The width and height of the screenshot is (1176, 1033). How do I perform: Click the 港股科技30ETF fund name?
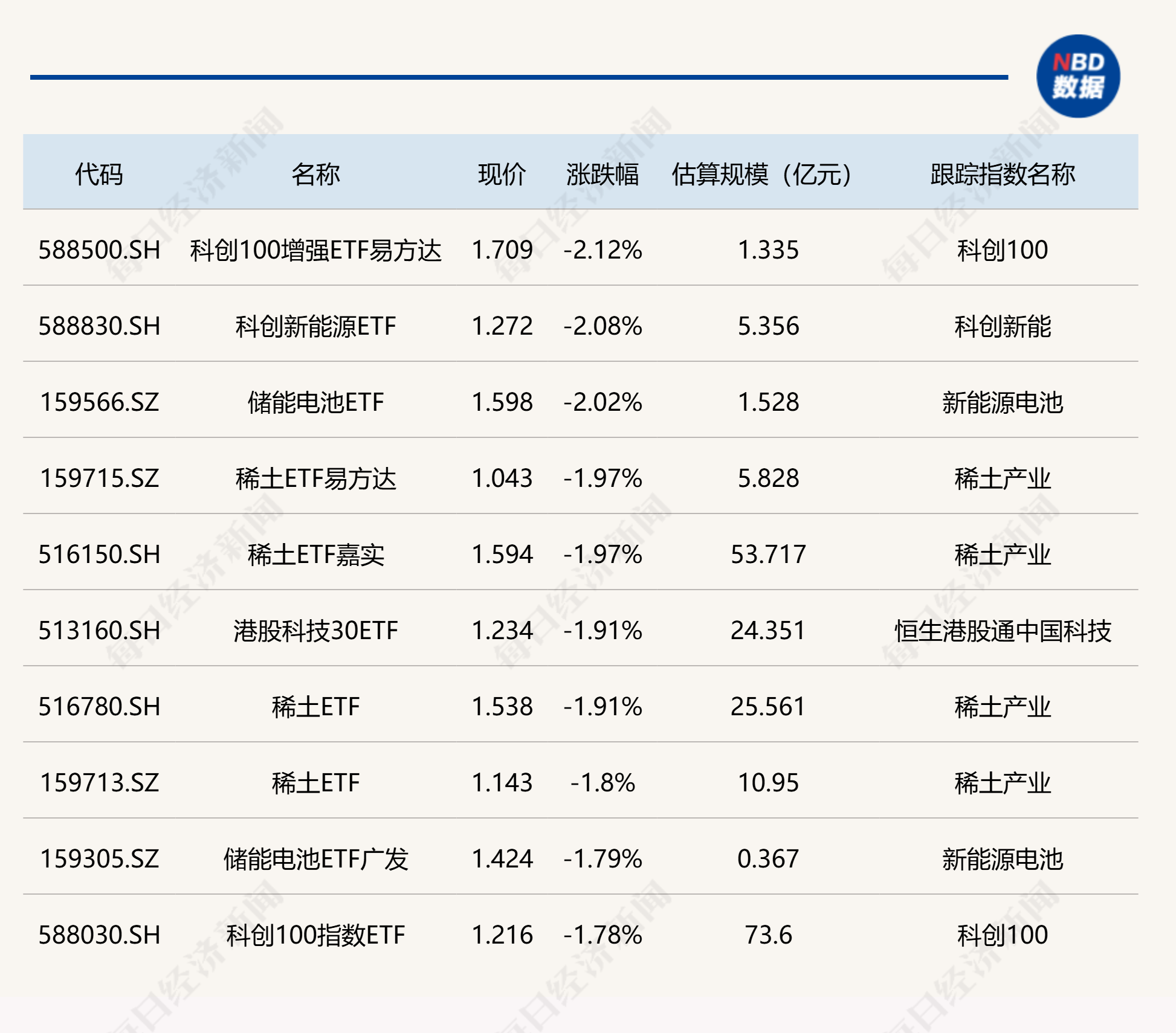[x=315, y=631]
